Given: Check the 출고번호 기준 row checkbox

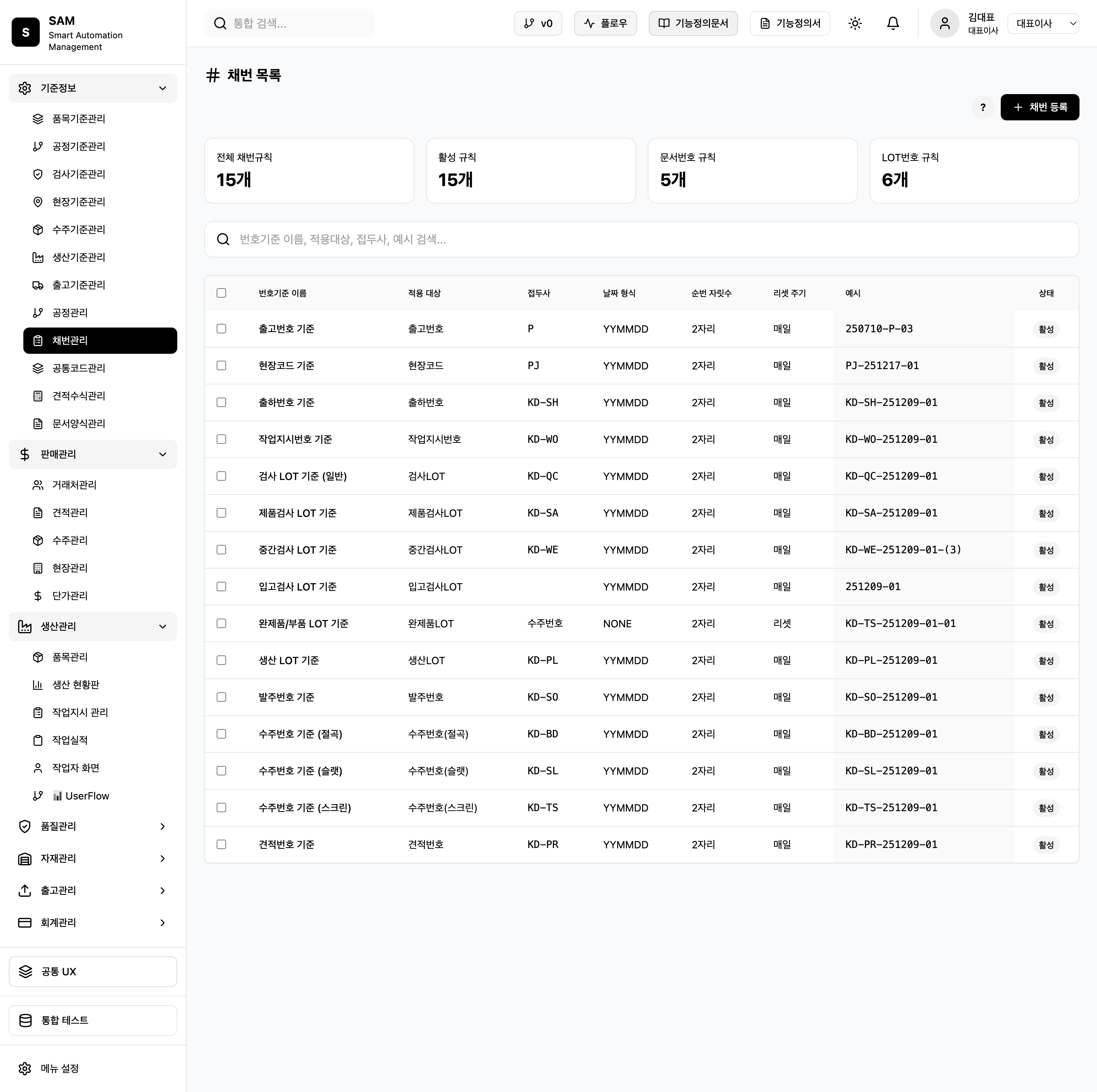Looking at the screenshot, I should (221, 328).
